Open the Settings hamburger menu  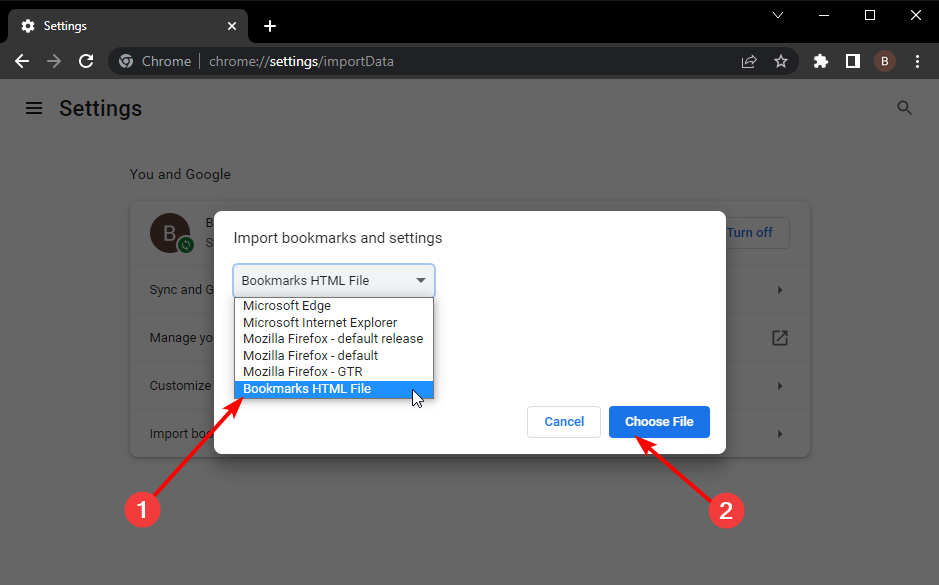(x=34, y=108)
